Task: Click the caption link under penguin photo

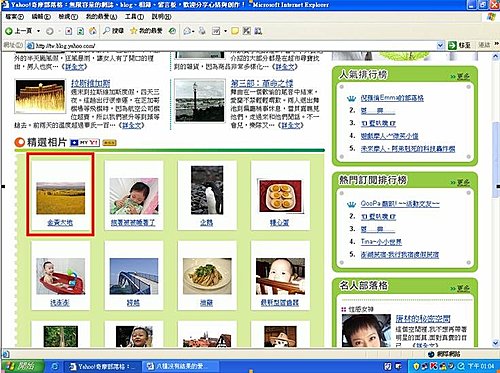Action: click(207, 222)
